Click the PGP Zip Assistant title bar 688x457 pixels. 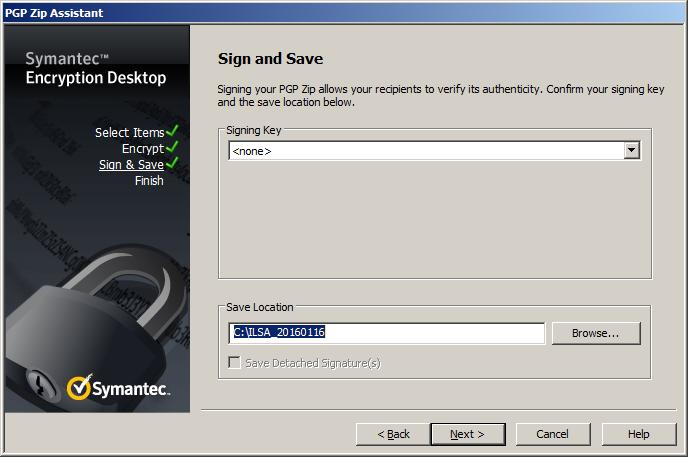tap(344, 13)
